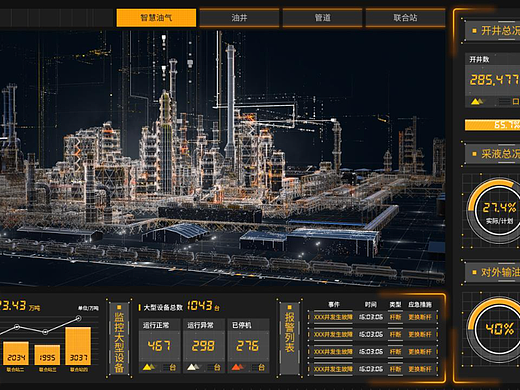Click the square bullet icon beside 开井总况
This screenshot has height=390, width=520.
click(474, 31)
